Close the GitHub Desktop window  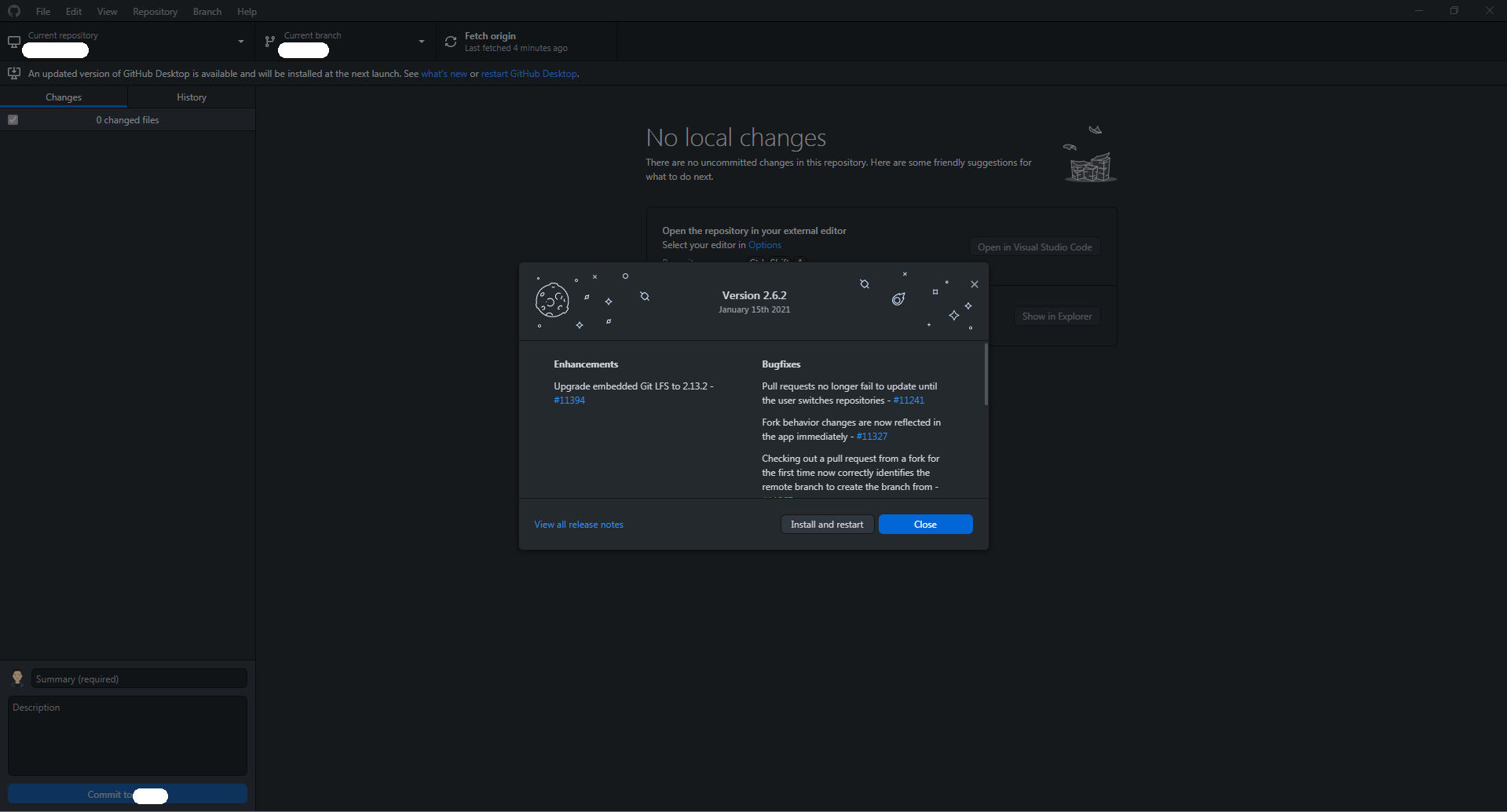[1490, 11]
